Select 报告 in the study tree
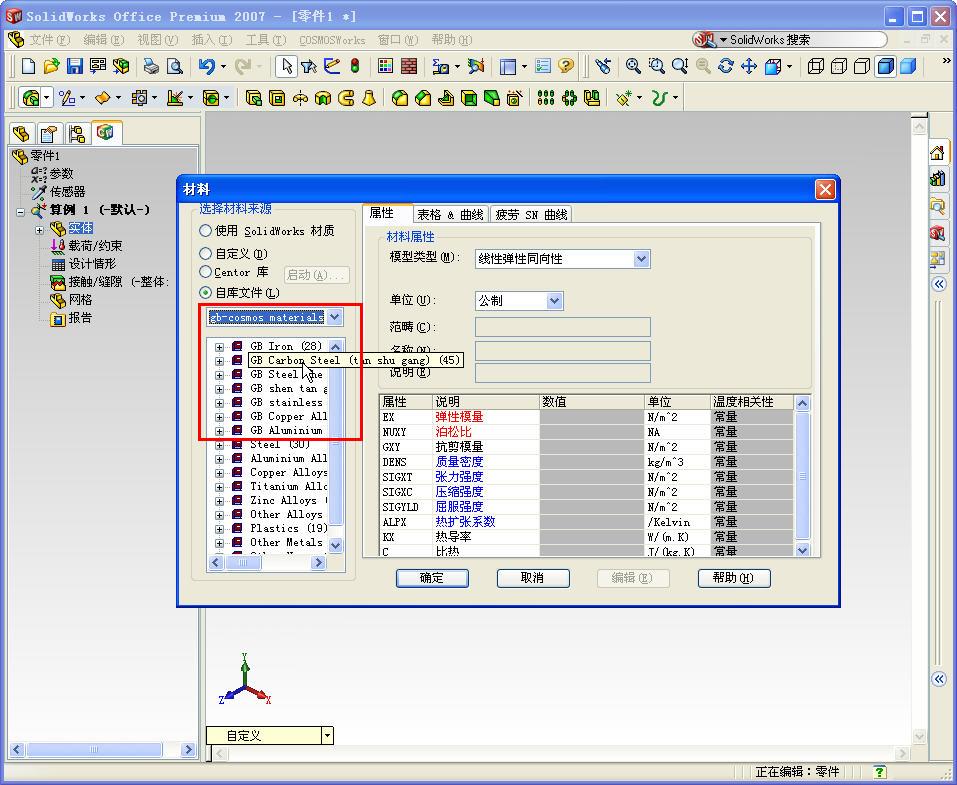Image resolution: width=957 pixels, height=785 pixels. point(80,317)
